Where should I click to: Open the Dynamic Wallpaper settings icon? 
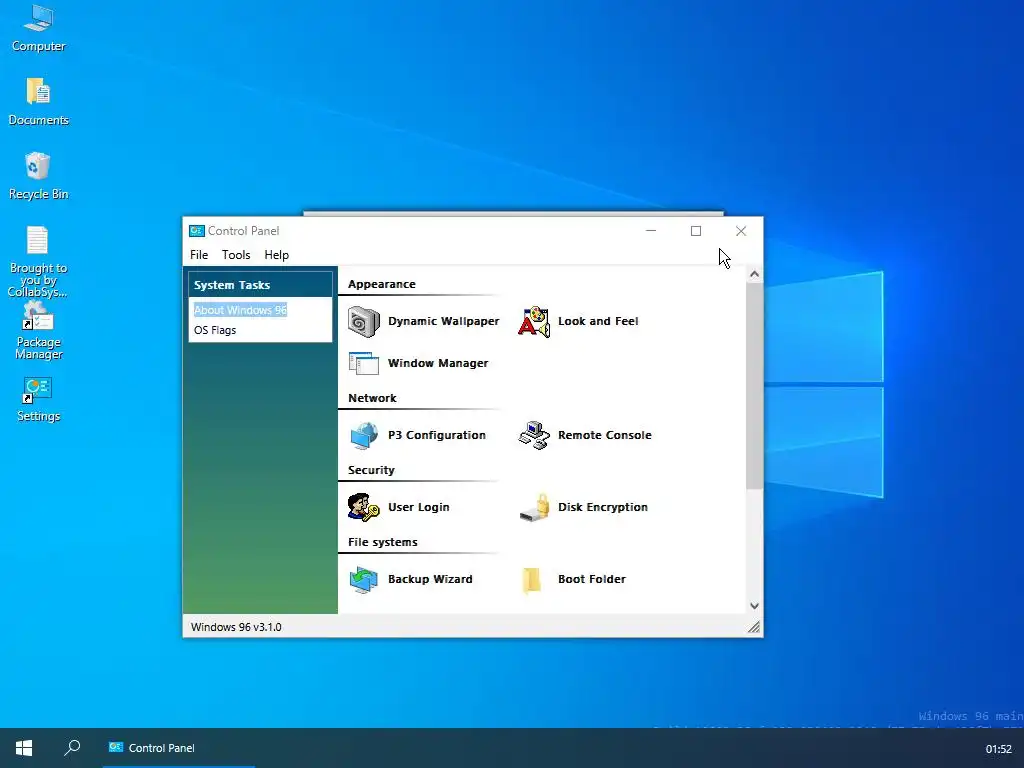(364, 321)
